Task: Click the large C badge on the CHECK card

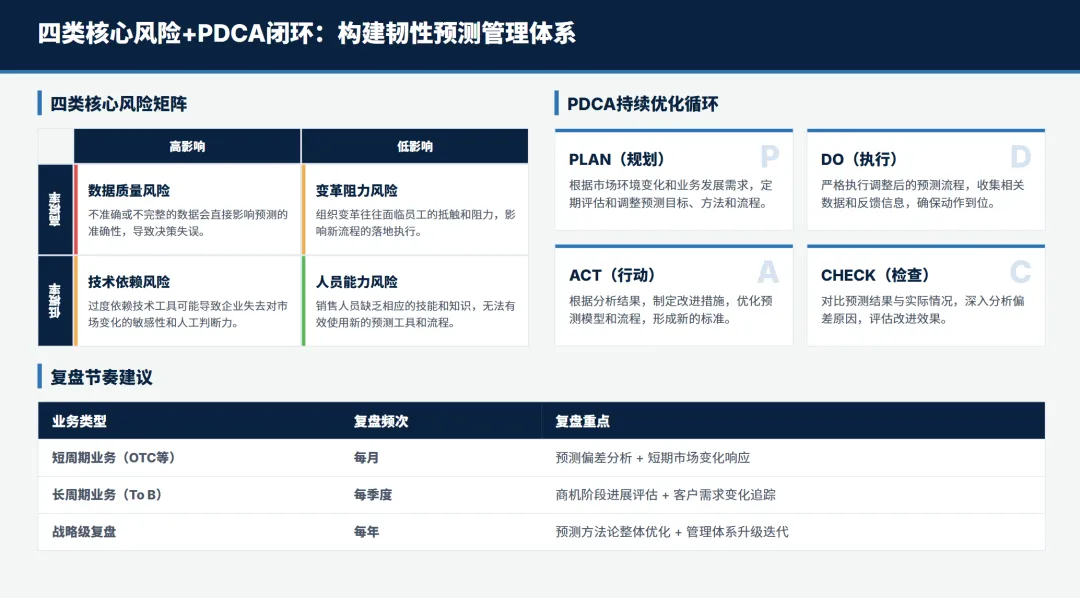Action: (1020, 273)
